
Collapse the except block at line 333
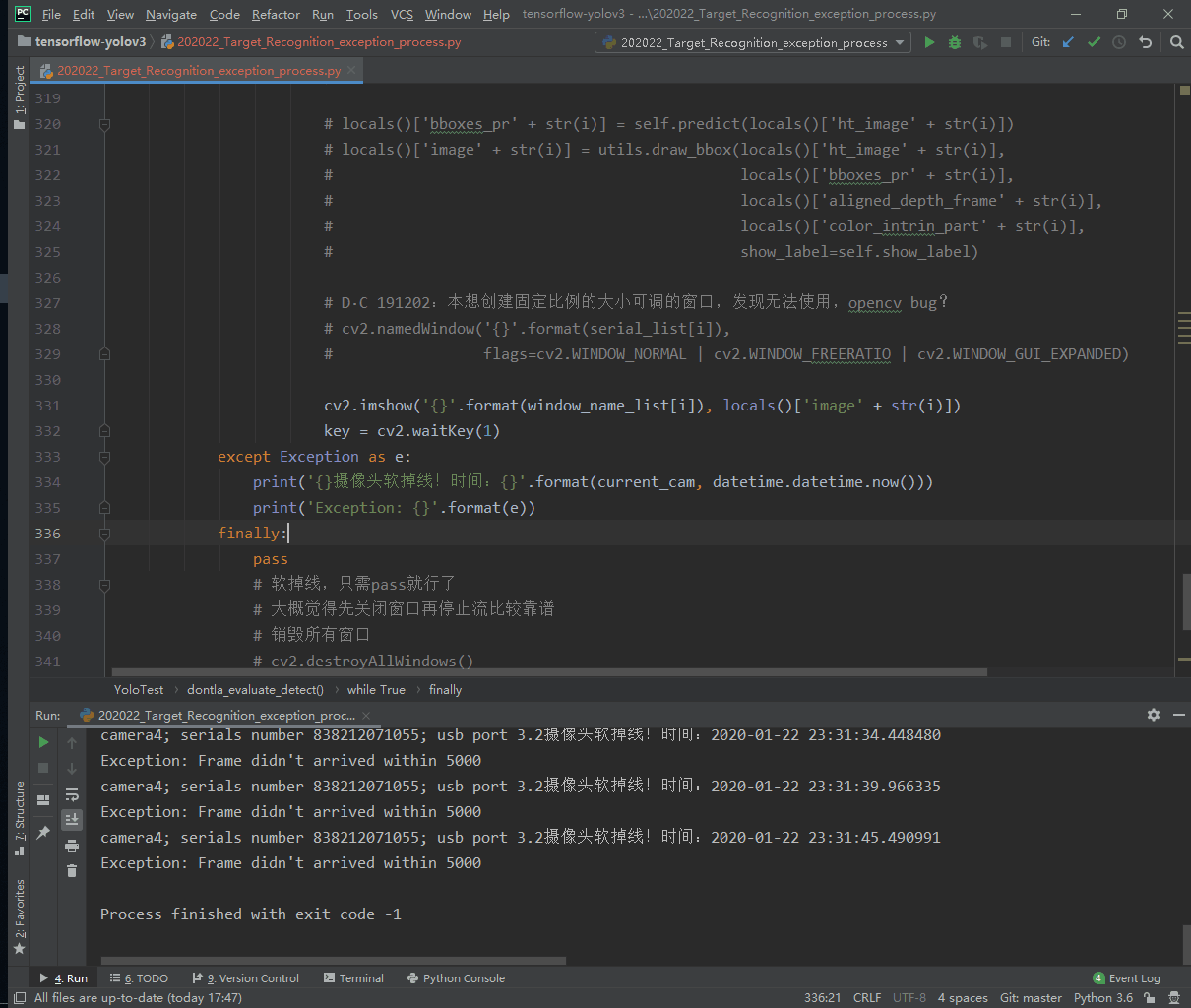pos(104,457)
